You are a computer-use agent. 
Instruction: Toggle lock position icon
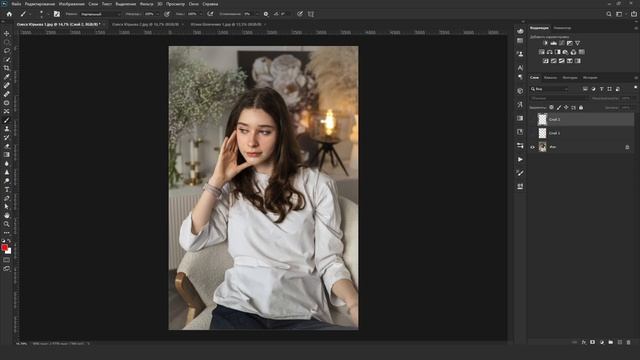coord(566,107)
